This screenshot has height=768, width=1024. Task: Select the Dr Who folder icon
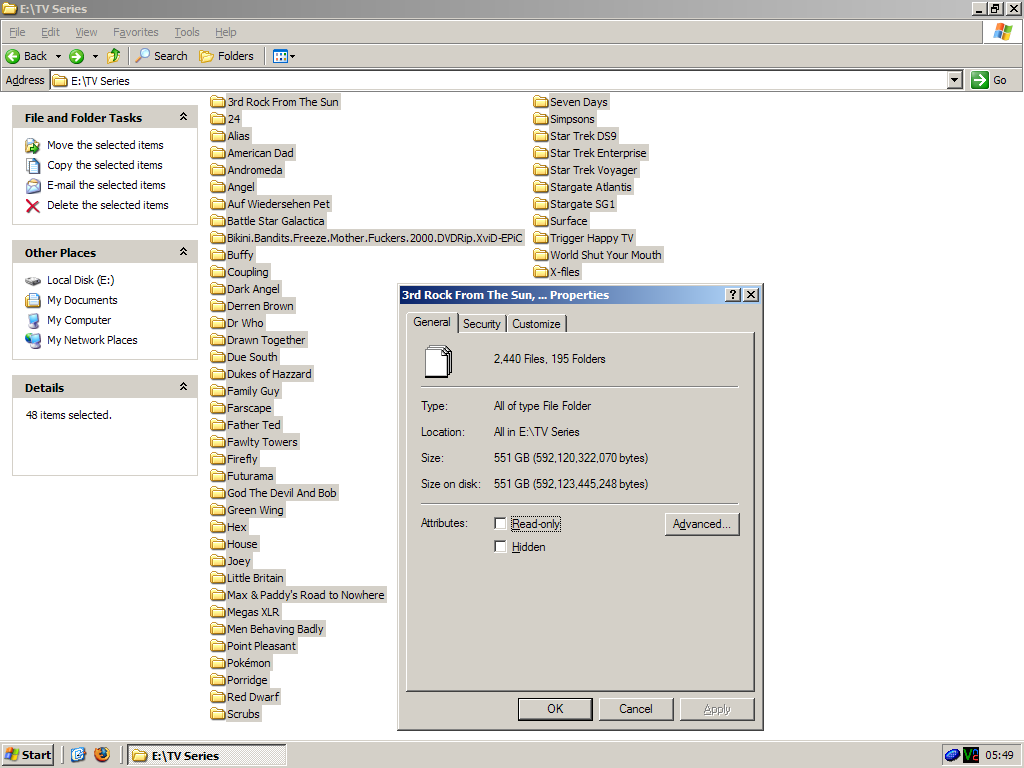pos(217,323)
